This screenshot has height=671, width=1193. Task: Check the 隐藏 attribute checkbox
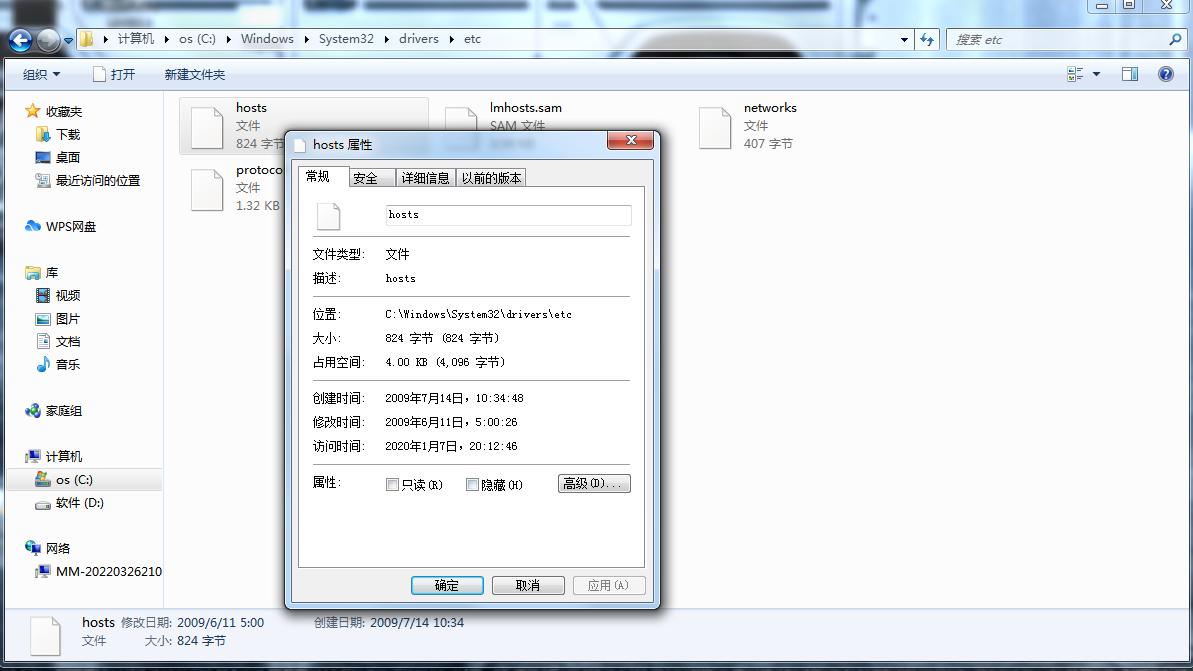pyautogui.click(x=471, y=484)
